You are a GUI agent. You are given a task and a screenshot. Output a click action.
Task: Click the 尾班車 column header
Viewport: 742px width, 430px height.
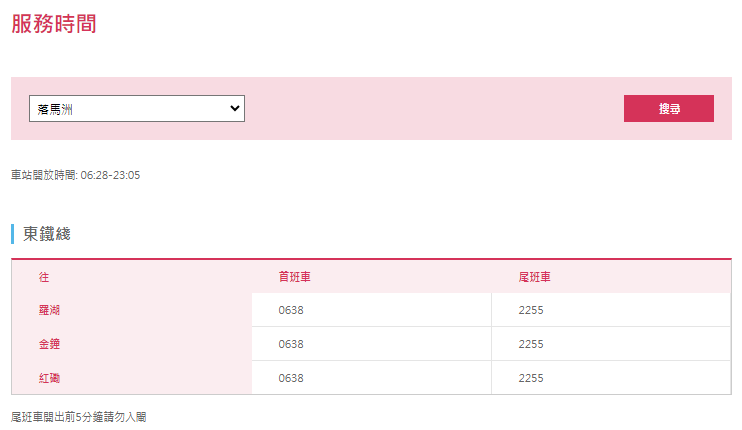(x=534, y=277)
